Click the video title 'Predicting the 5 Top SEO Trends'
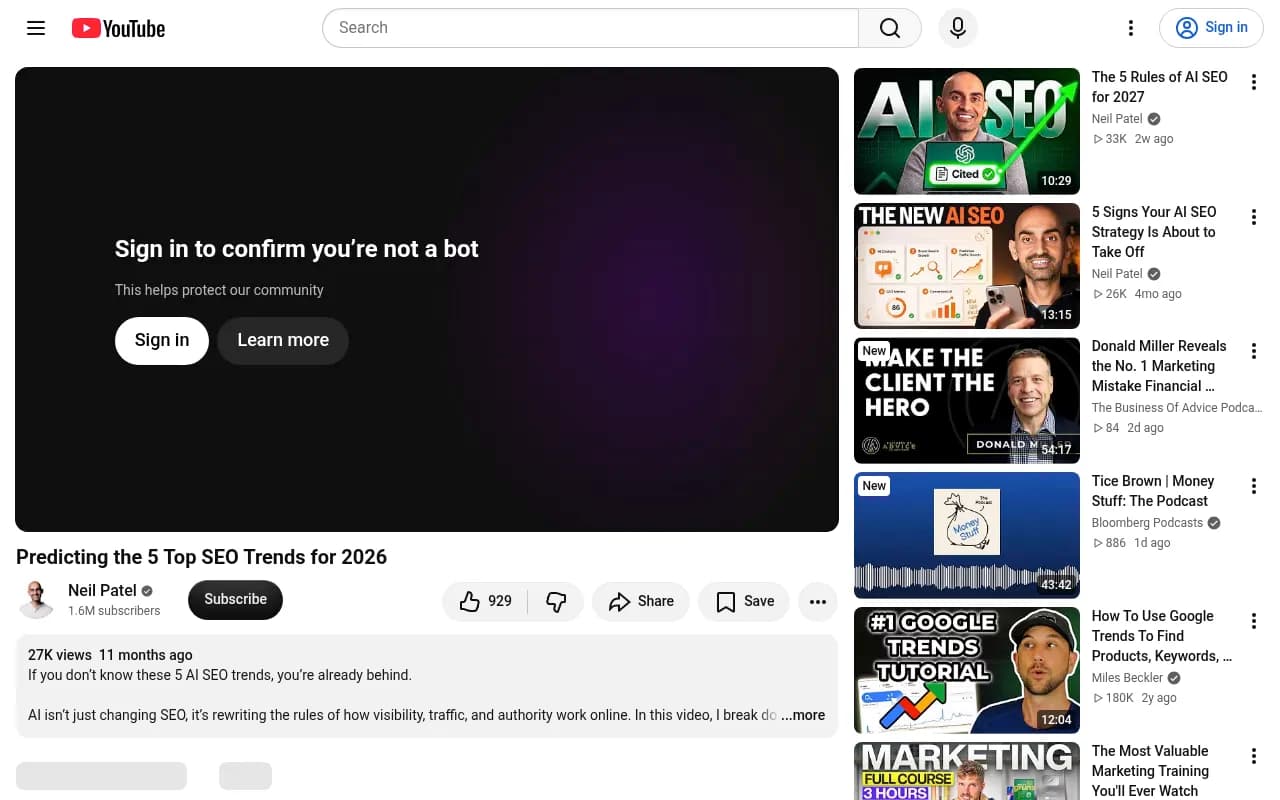The height and width of the screenshot is (800, 1280). click(201, 557)
